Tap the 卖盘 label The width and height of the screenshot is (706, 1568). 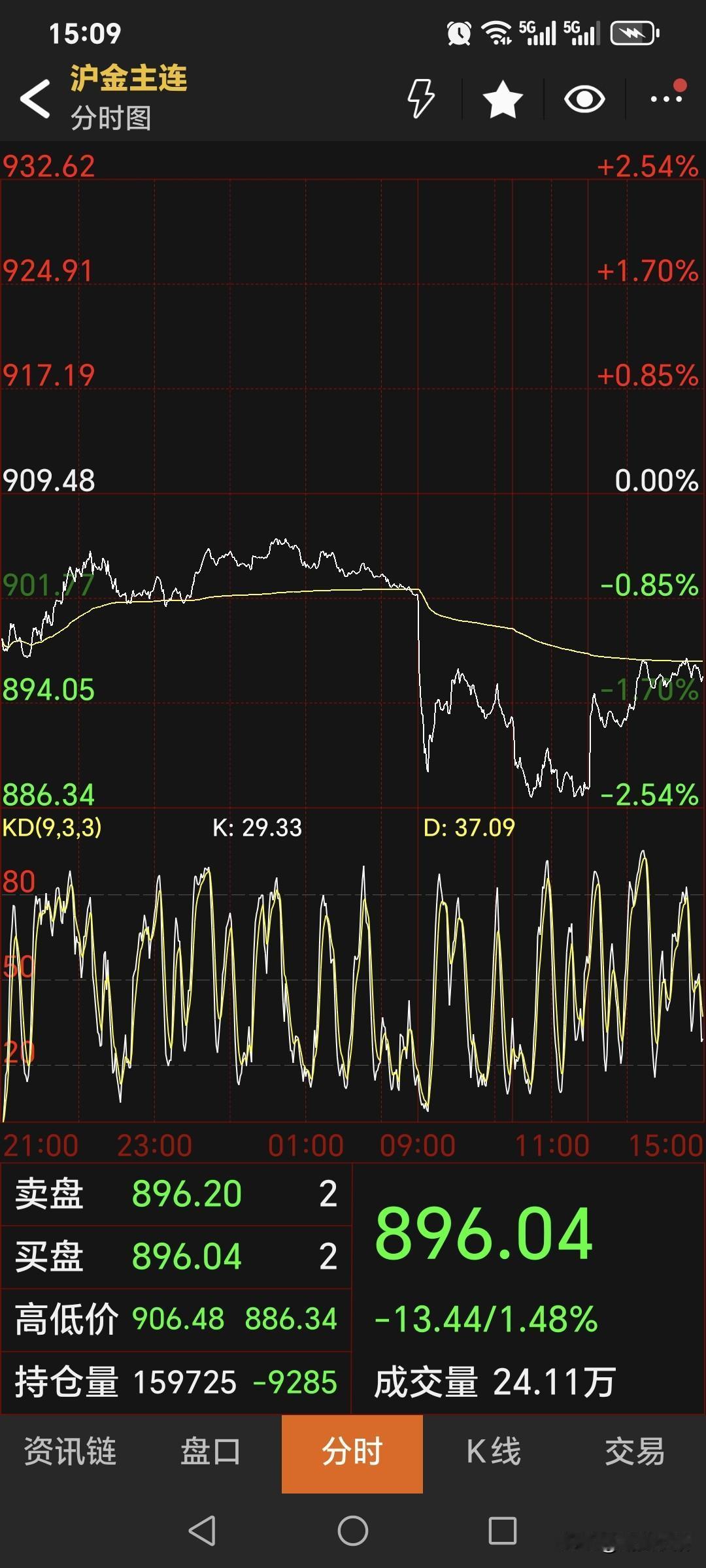click(50, 1194)
